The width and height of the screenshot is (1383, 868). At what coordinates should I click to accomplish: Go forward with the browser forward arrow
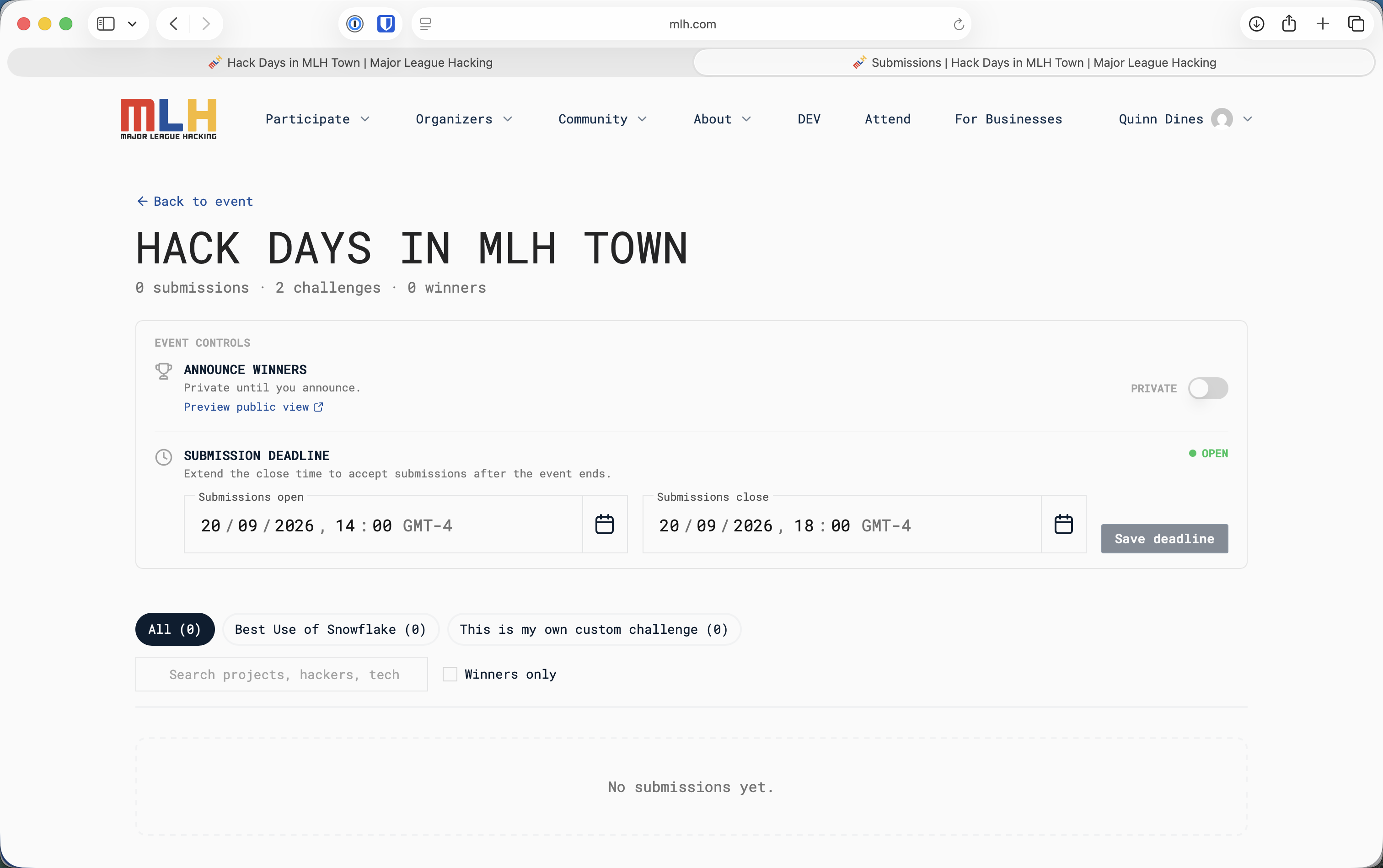(206, 24)
